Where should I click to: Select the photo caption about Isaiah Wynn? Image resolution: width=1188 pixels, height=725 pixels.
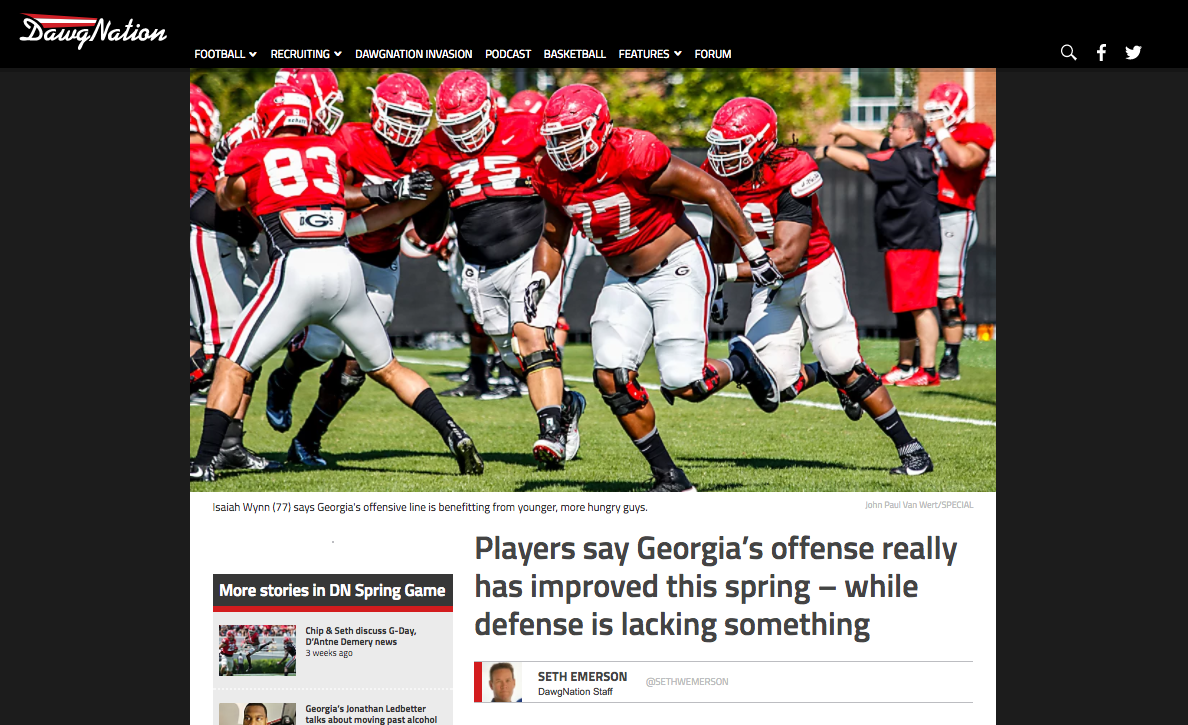[430, 508]
